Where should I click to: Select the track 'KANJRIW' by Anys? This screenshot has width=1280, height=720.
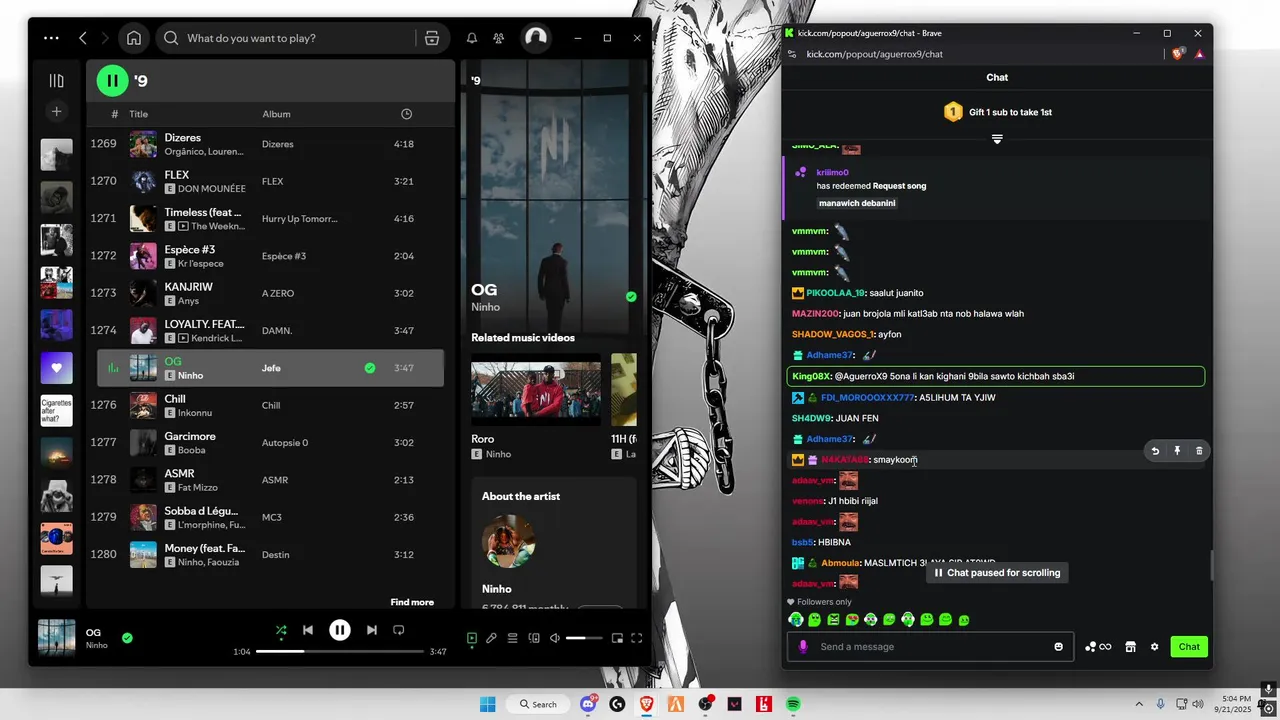[270, 293]
